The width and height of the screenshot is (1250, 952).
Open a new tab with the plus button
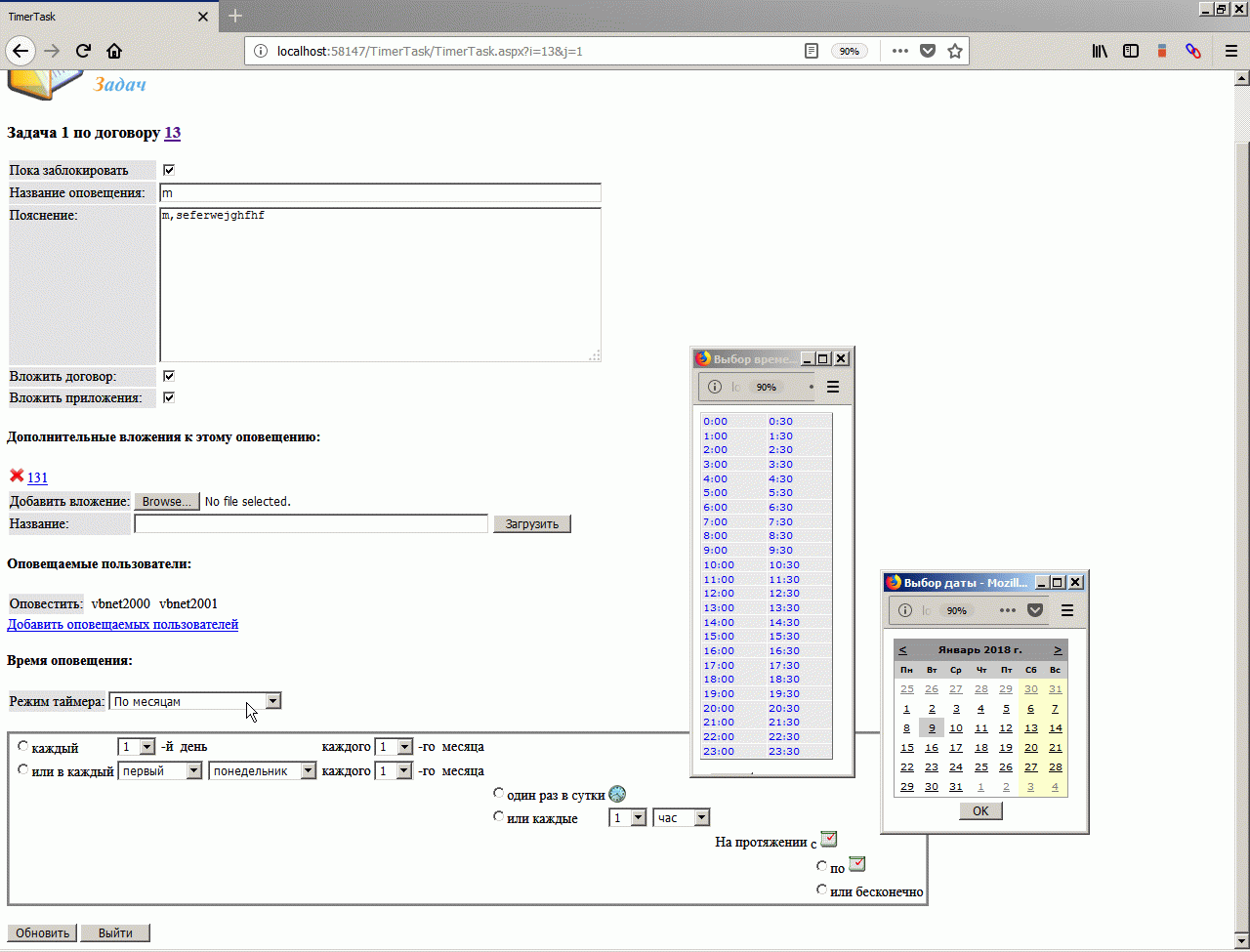click(x=234, y=17)
